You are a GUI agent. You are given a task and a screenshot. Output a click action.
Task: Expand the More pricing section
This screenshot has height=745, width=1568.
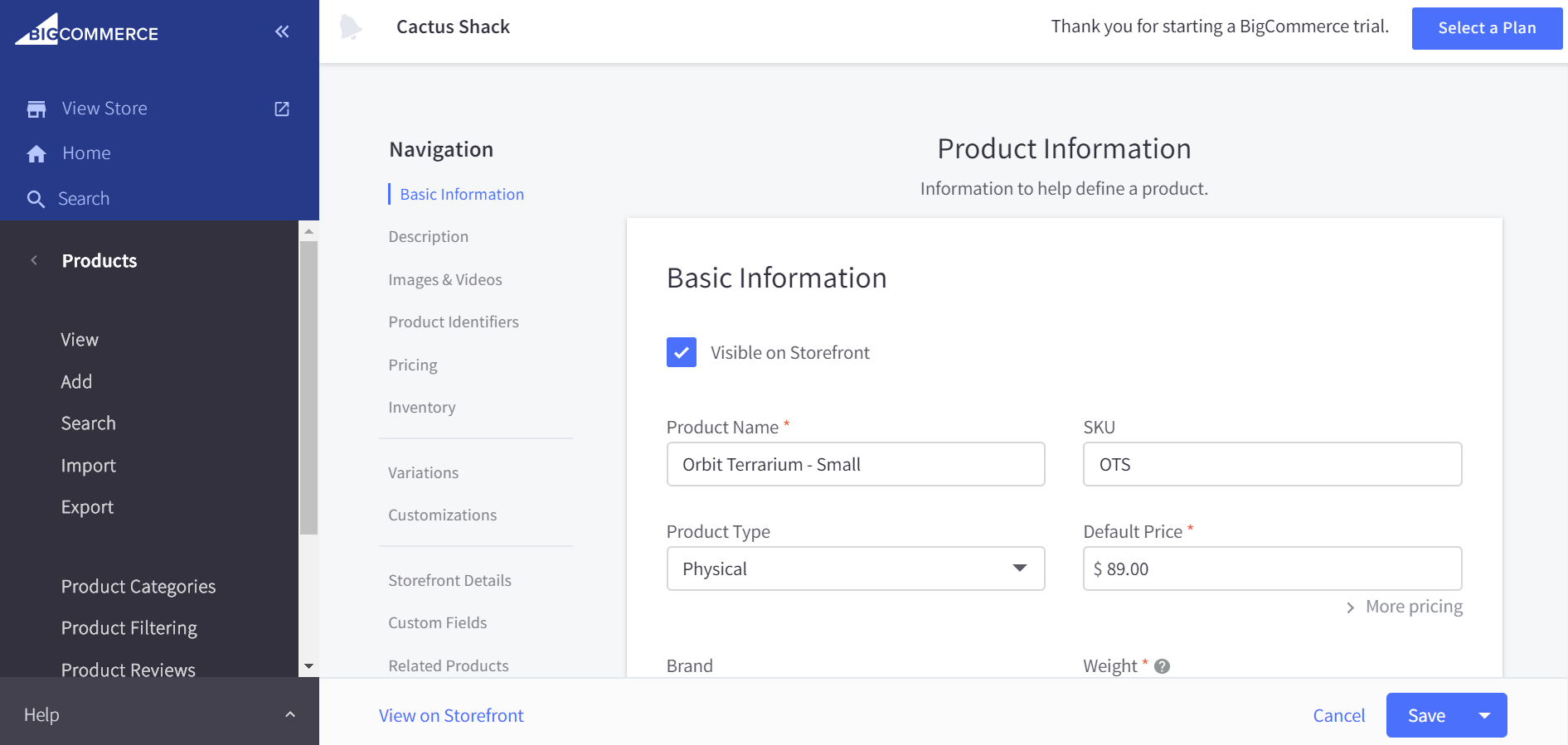tap(1405, 607)
